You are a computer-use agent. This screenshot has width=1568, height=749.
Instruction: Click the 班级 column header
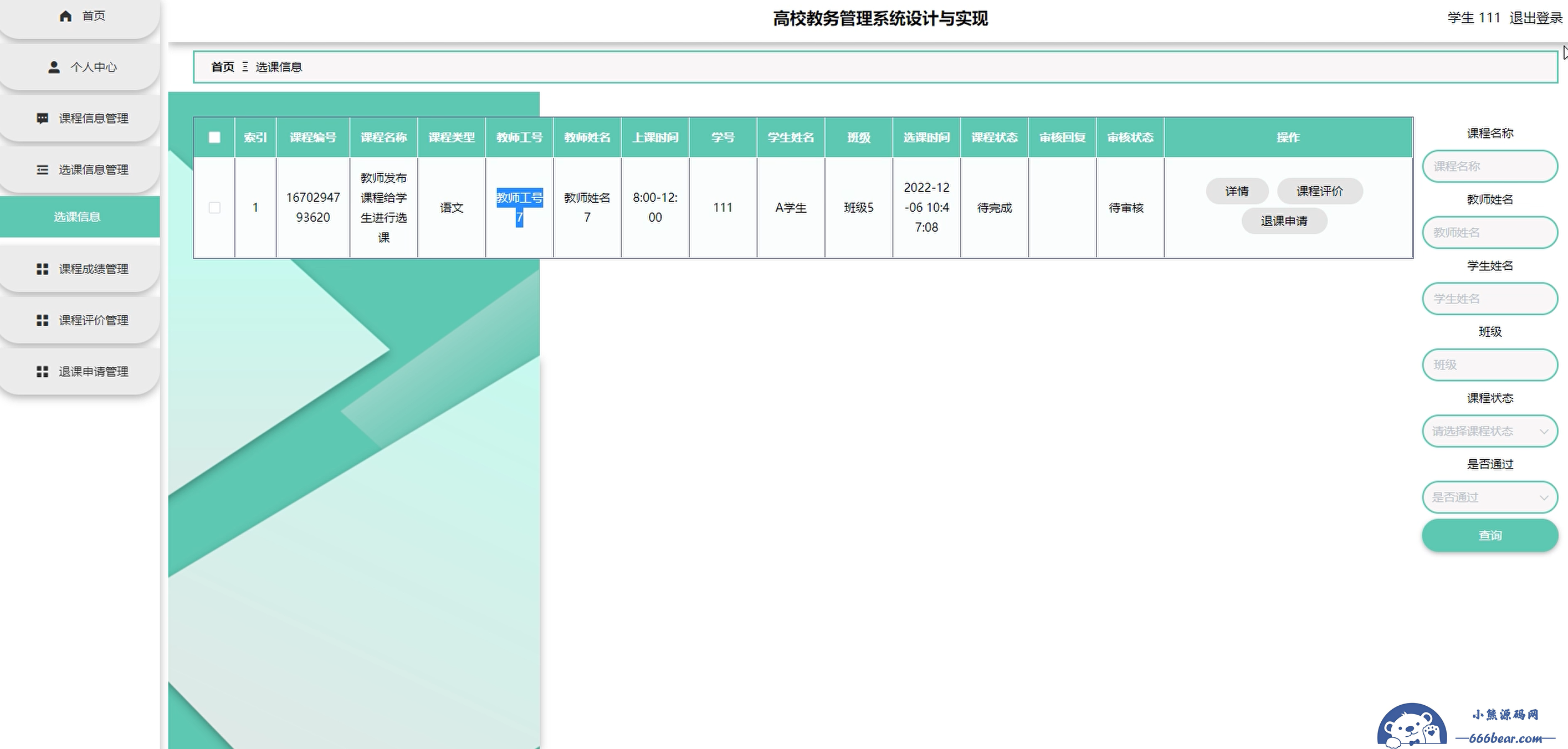point(859,137)
